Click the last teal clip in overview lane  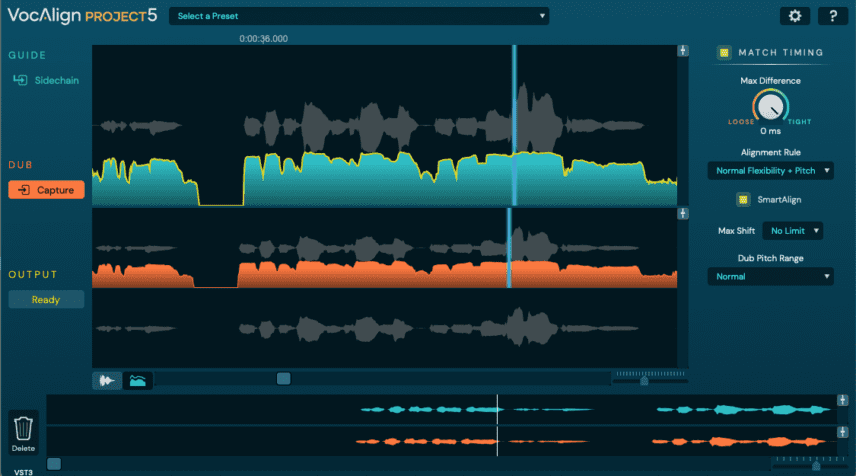pyautogui.click(x=744, y=409)
